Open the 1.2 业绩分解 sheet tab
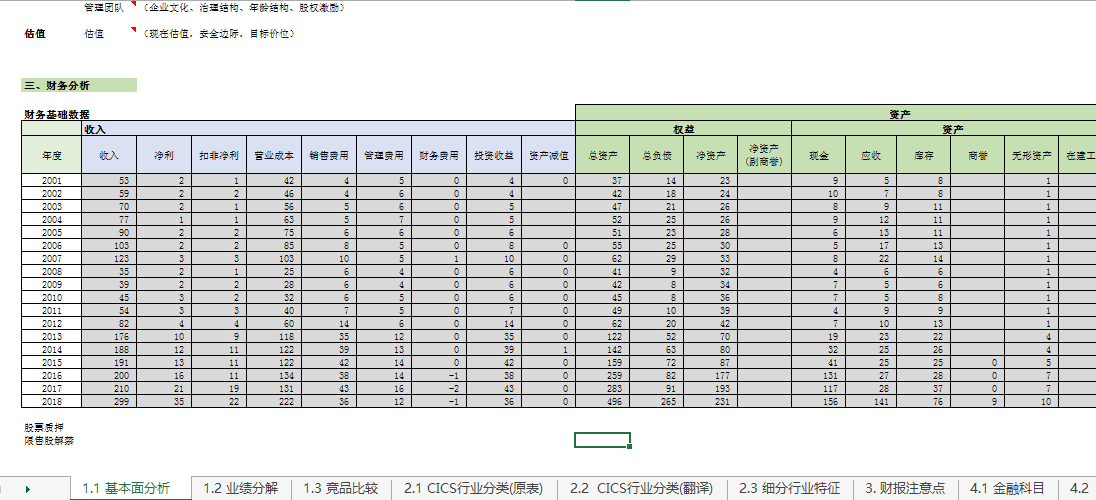Viewport: 1096px width, 500px height. tap(241, 488)
